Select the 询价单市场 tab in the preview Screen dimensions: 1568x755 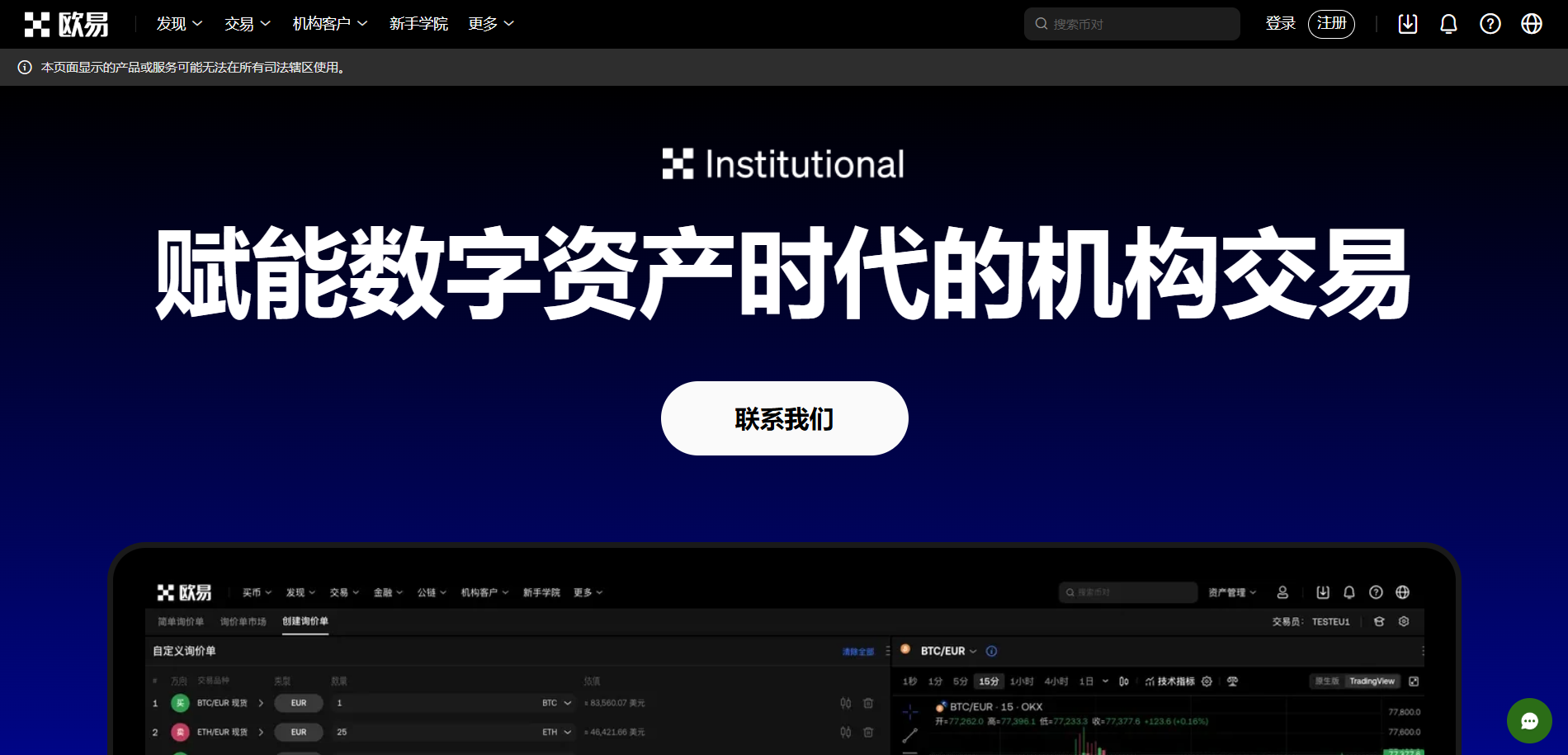coord(243,621)
